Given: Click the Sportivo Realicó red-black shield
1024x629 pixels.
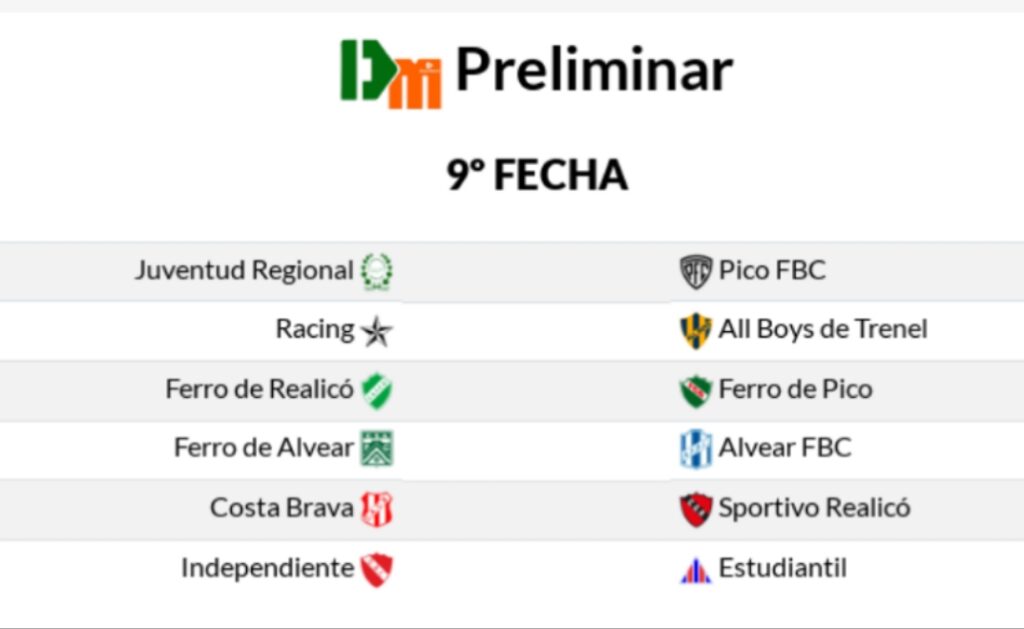Looking at the screenshot, I should pos(696,509).
